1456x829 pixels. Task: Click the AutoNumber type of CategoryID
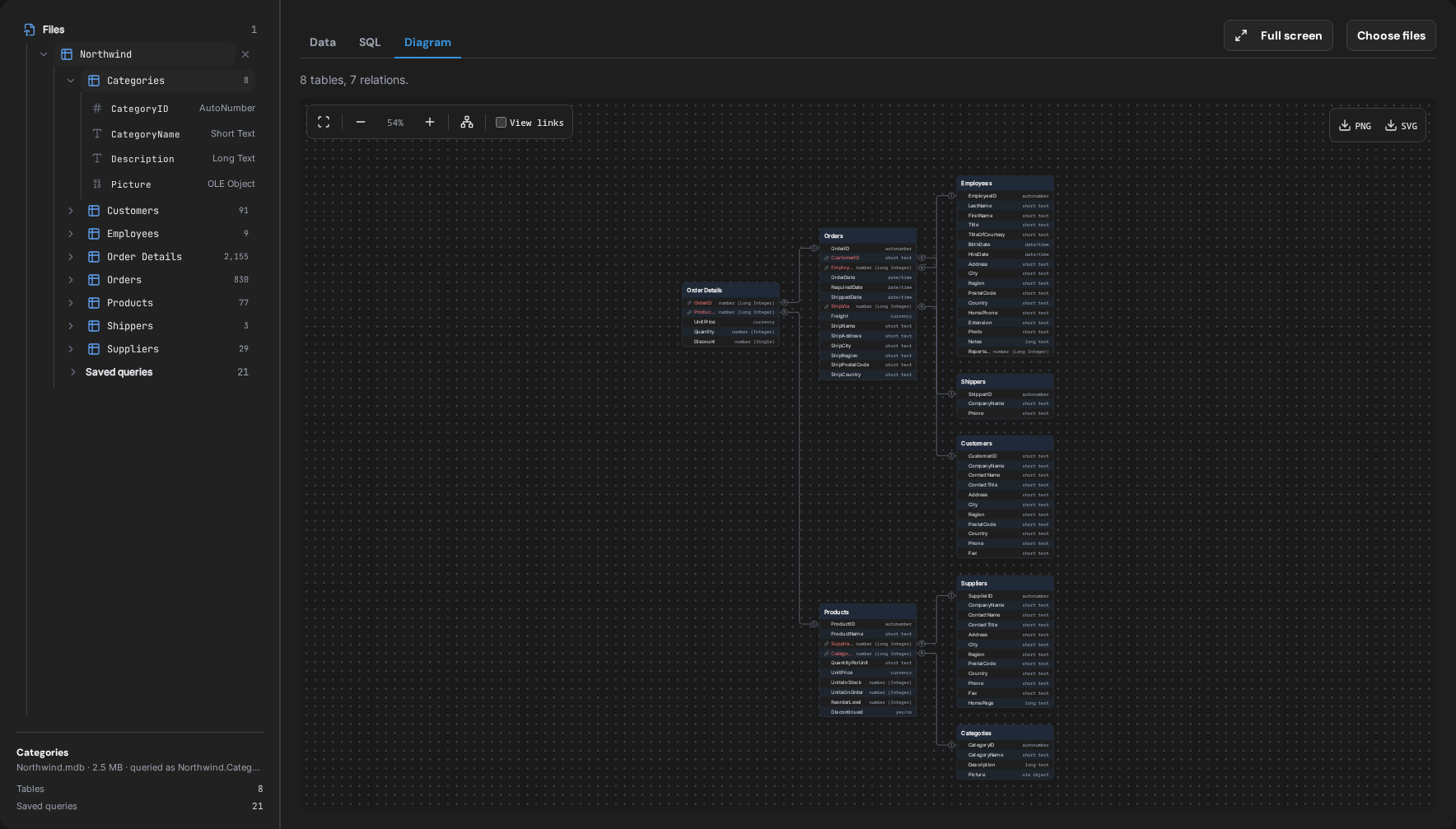pos(227,108)
